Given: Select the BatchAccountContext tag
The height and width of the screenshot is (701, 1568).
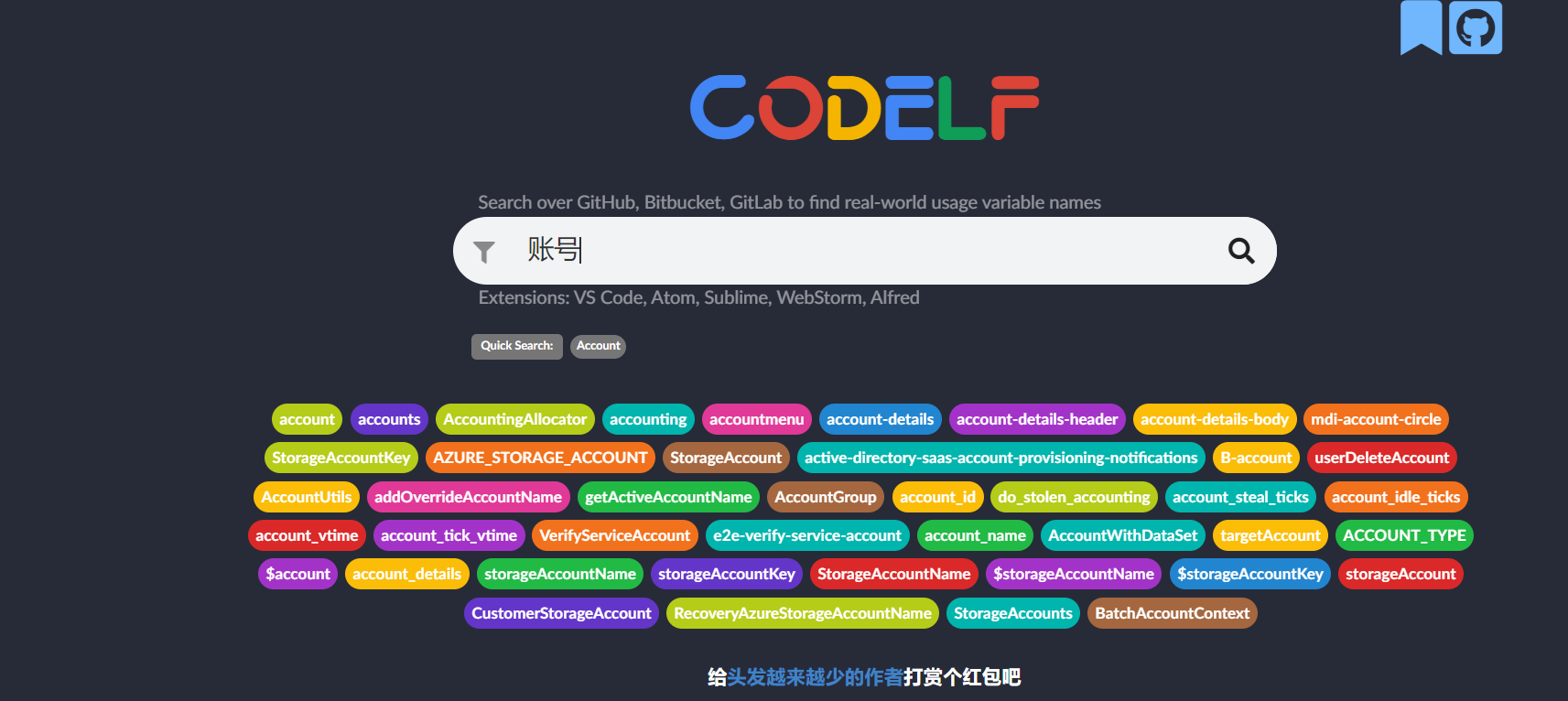Looking at the screenshot, I should pyautogui.click(x=1173, y=613).
